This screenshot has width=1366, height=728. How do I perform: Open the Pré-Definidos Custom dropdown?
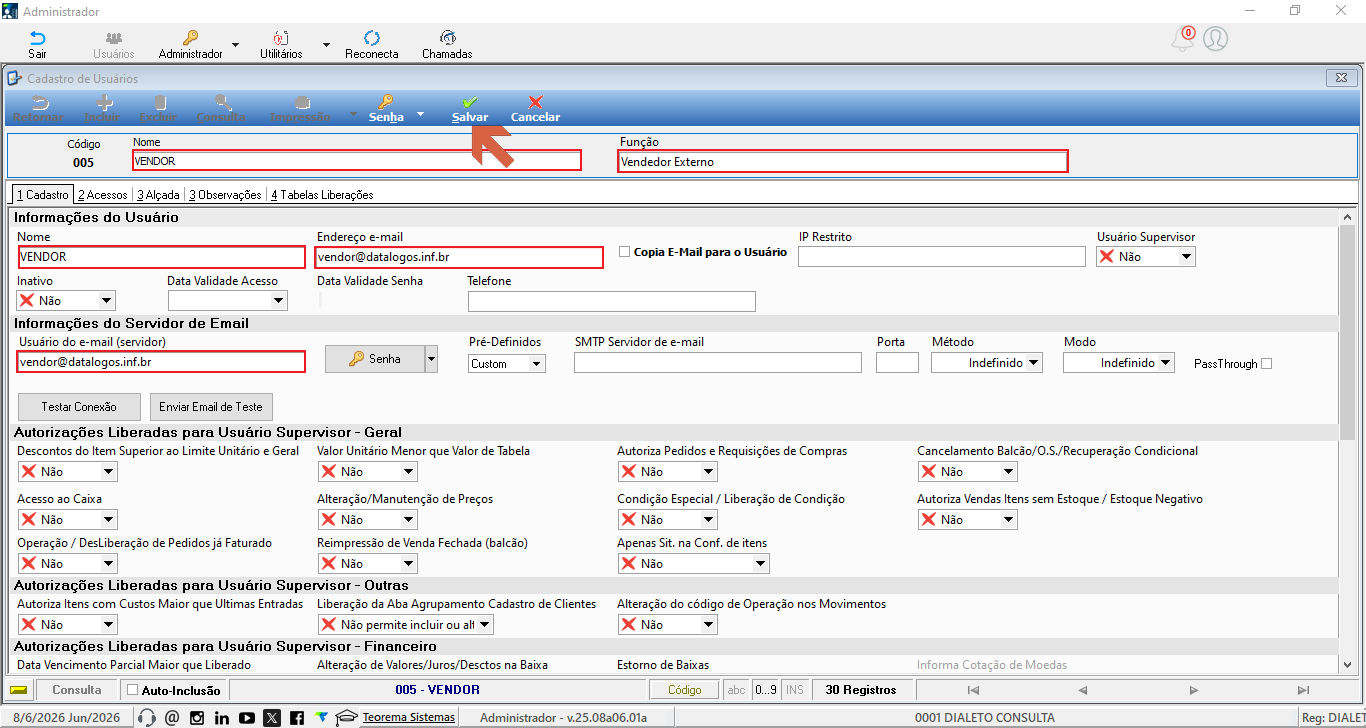pos(537,364)
